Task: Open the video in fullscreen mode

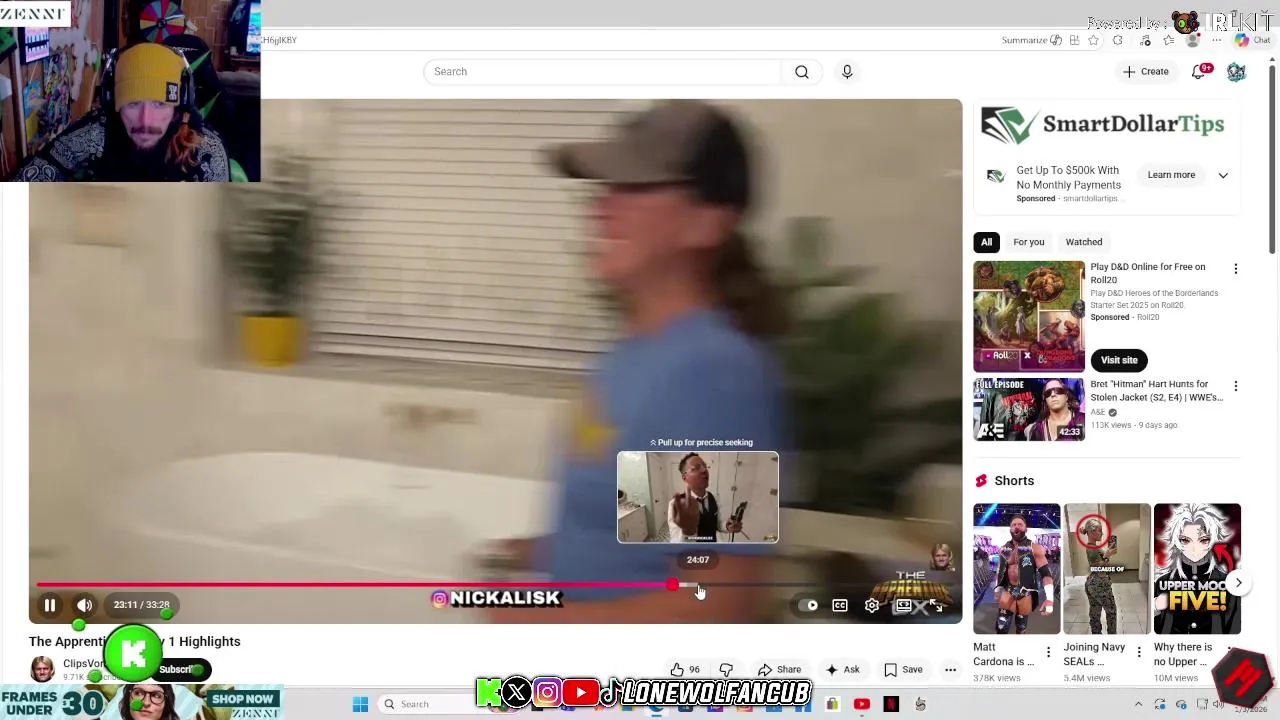Action: click(935, 605)
